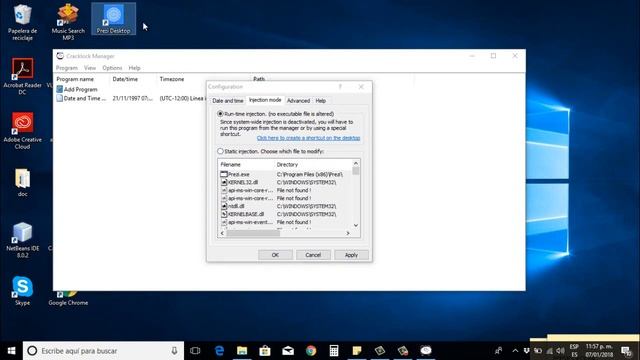640x360 pixels.
Task: Open the Papelera de reciclaje desktop icon
Action: click(22, 22)
